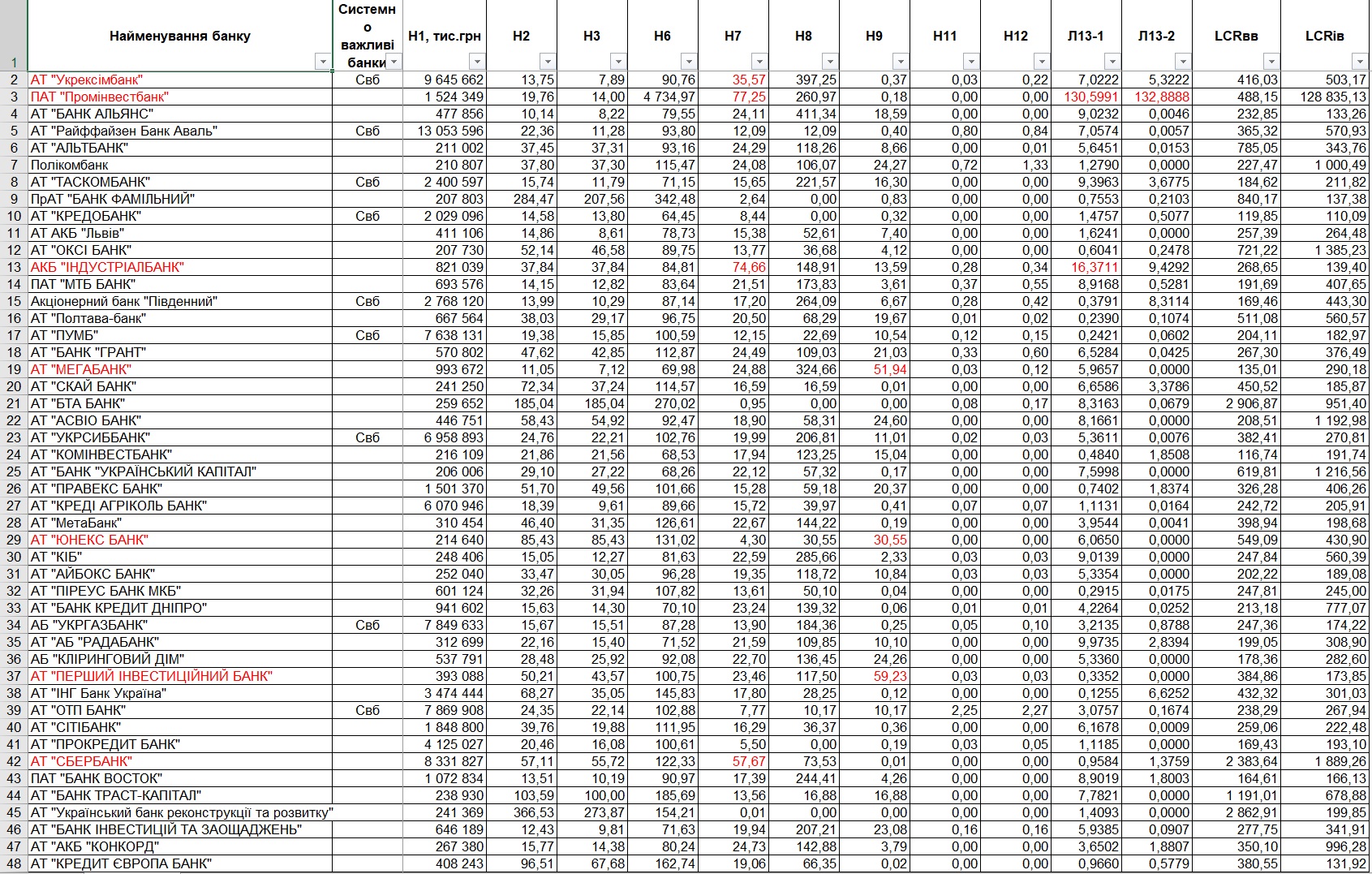Open filter dropdown for Н1, тис.грн column
The width and height of the screenshot is (1372, 874).
477,62
